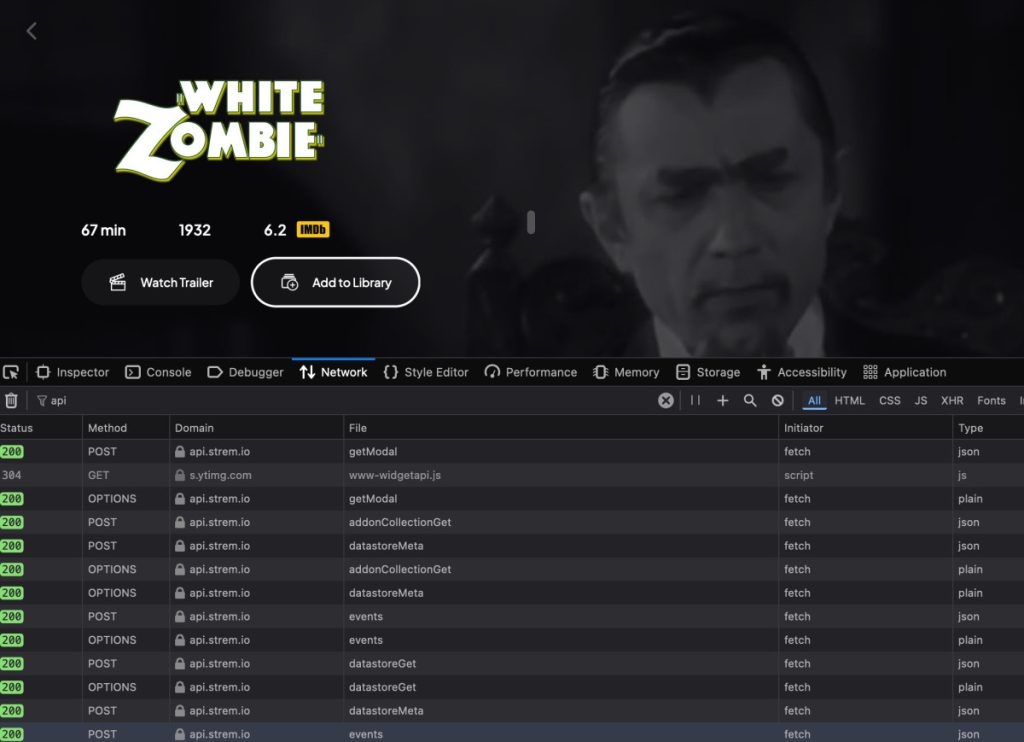
Task: Switch to the Performance tab
Action: (x=531, y=372)
